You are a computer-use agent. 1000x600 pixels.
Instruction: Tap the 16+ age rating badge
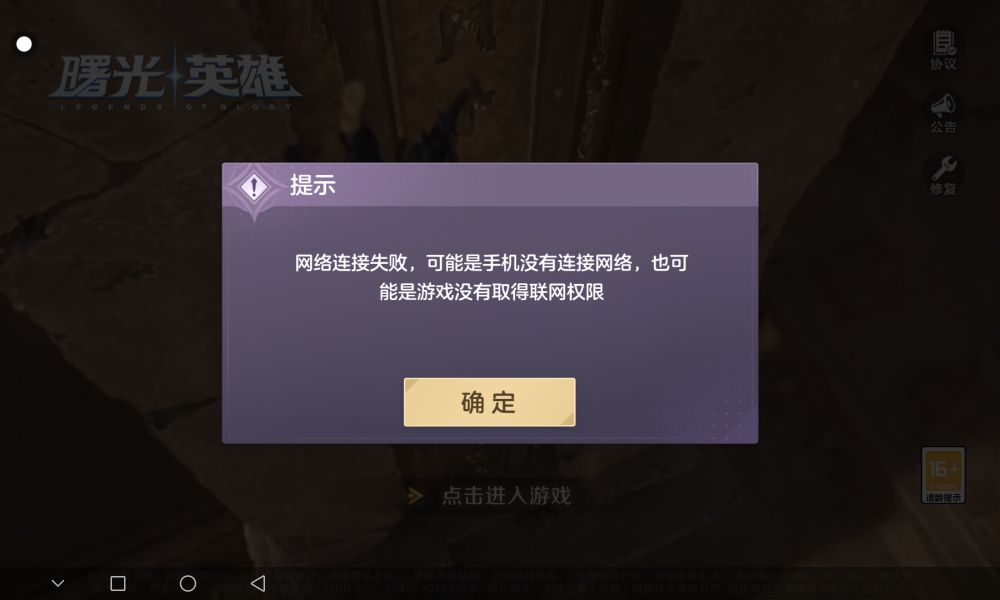pyautogui.click(x=943, y=475)
